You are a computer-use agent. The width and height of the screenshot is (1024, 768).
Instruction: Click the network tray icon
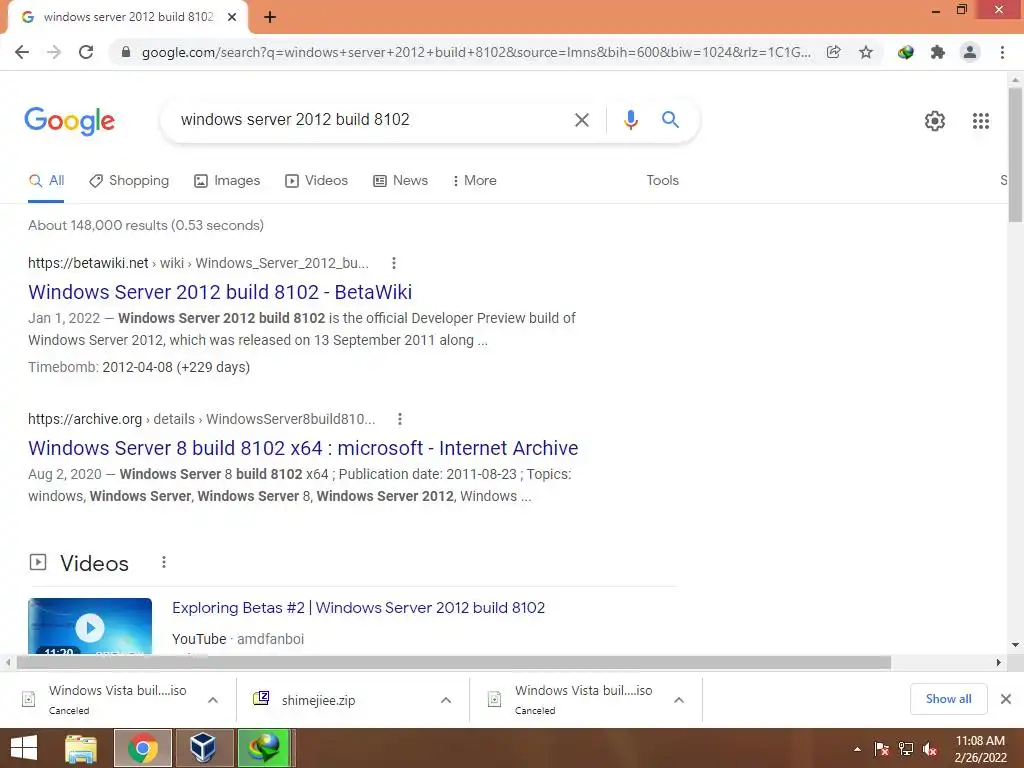click(x=905, y=749)
